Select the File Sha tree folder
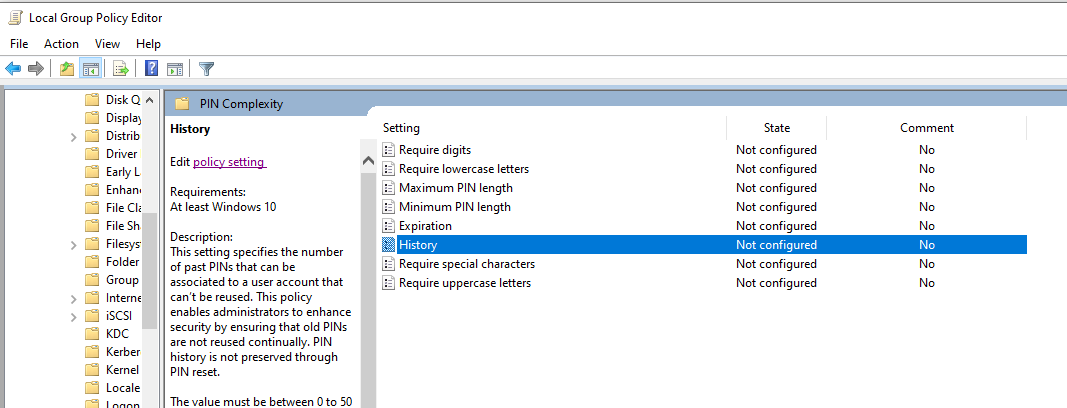1067x408 pixels. click(124, 226)
